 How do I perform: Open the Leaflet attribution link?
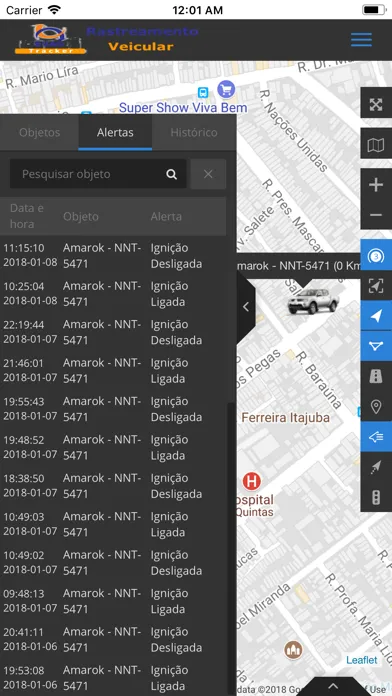pos(362,660)
